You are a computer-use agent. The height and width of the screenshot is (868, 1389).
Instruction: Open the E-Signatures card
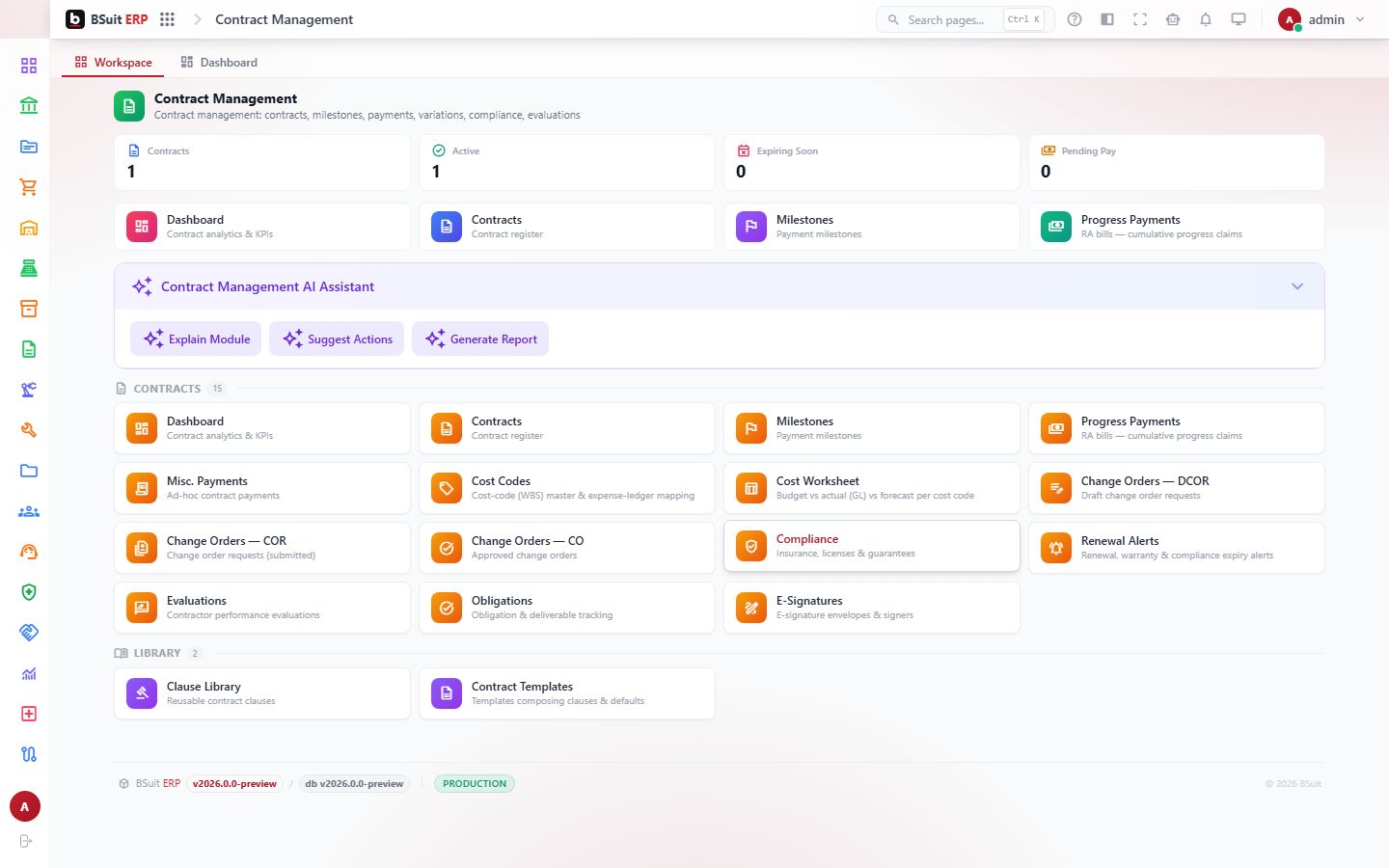click(x=872, y=608)
